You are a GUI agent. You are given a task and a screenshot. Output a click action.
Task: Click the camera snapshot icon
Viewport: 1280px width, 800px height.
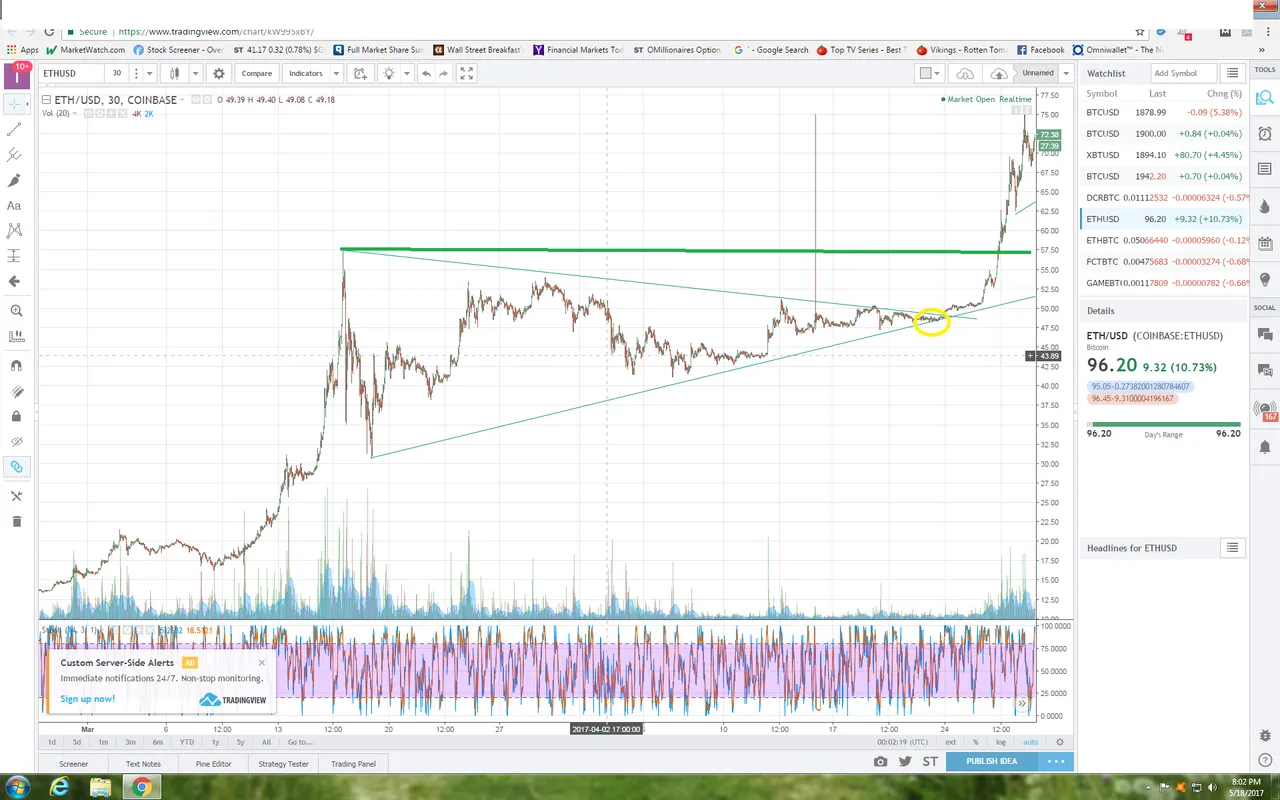880,761
